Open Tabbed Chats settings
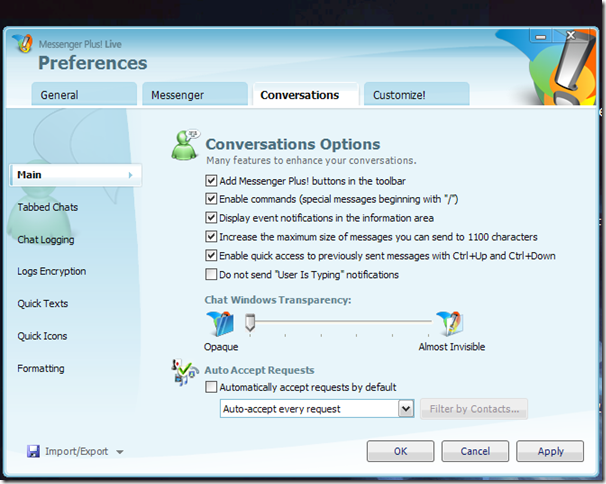This screenshot has width=606, height=484. pyautogui.click(x=48, y=207)
